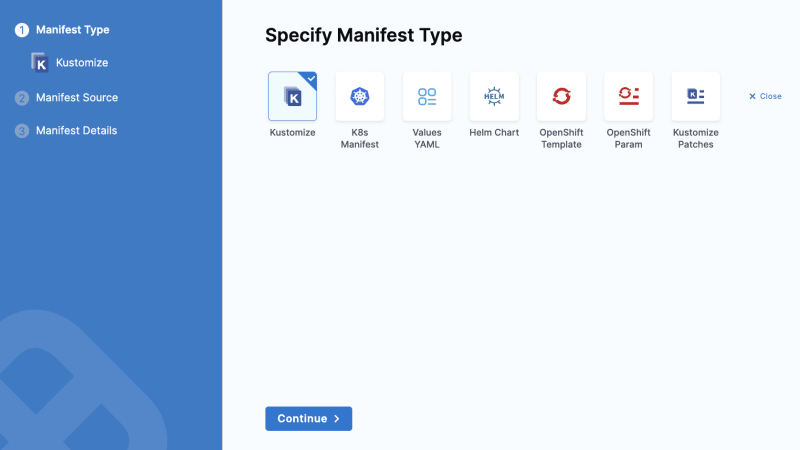Open the Manifest Details step
800x450 pixels.
tap(77, 131)
